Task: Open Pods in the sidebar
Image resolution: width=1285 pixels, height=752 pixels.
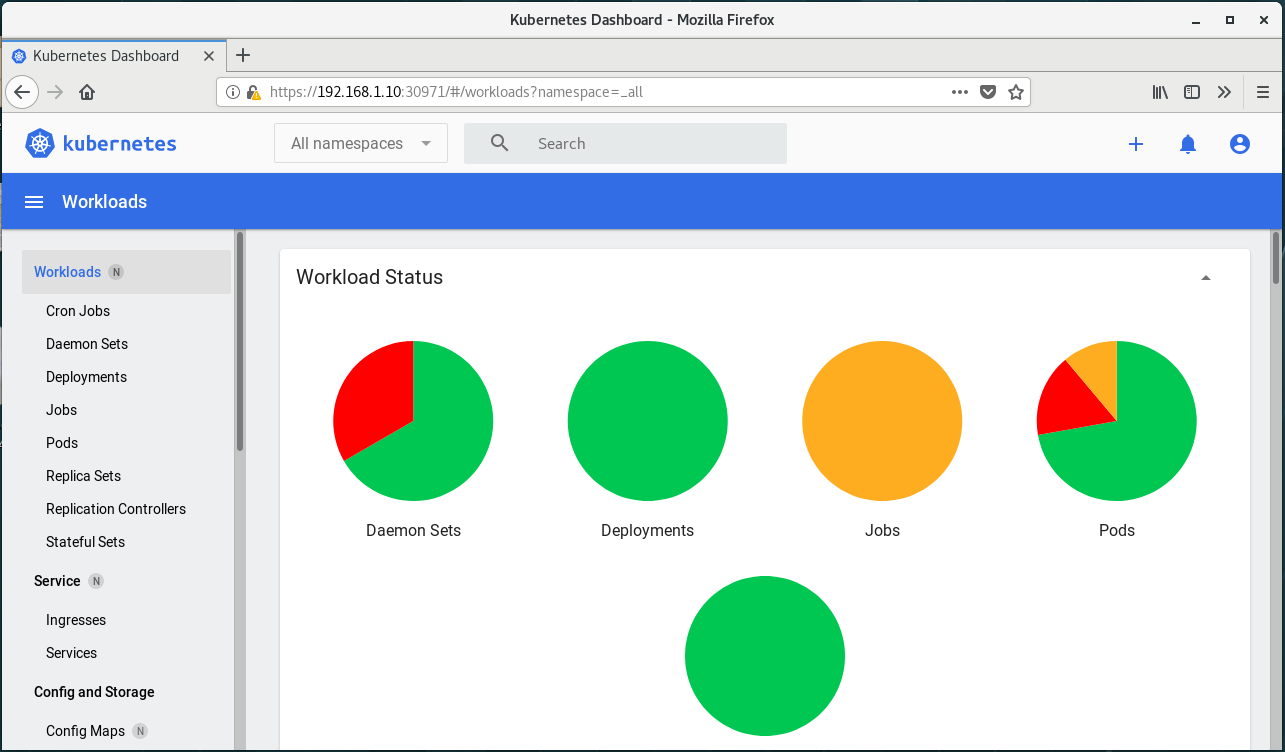Action: pyautogui.click(x=62, y=443)
